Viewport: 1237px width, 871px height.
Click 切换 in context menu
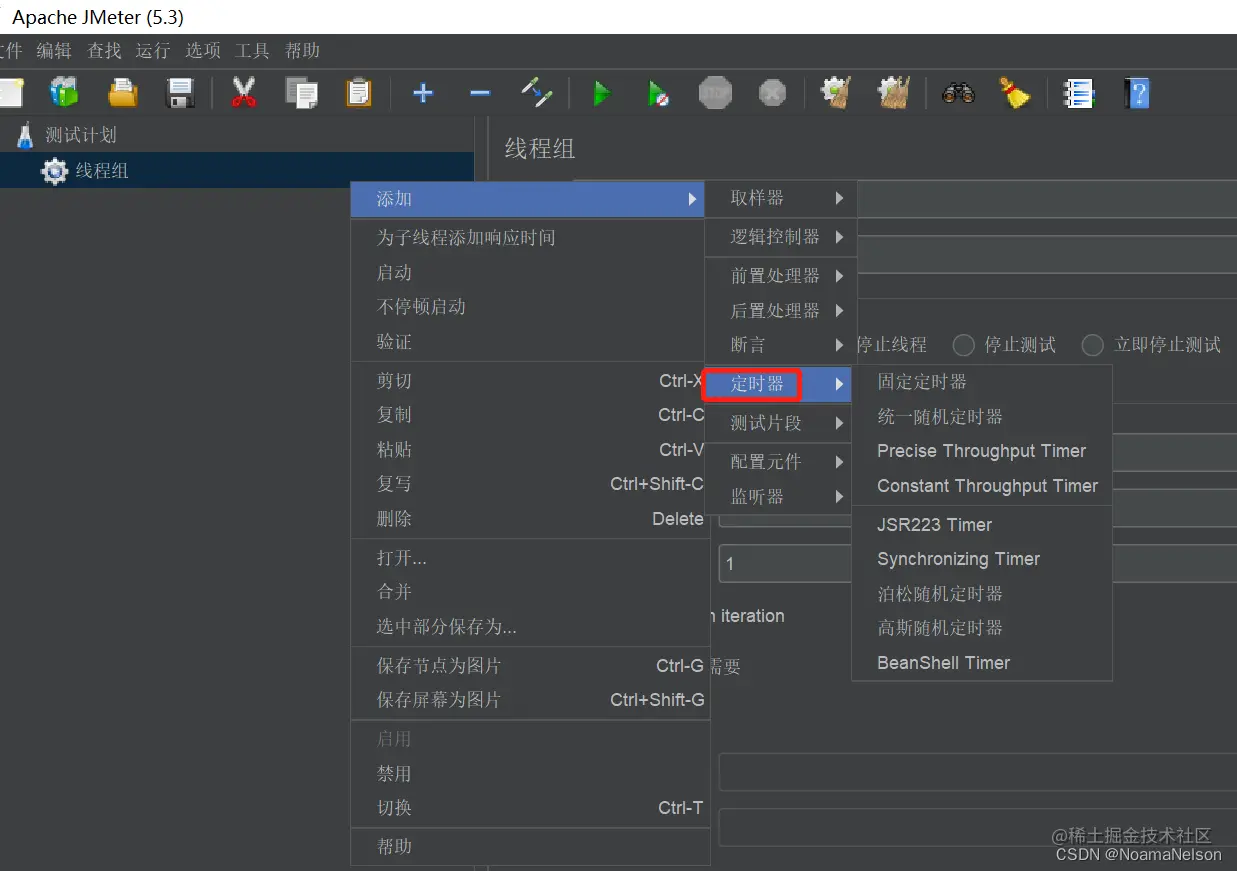pos(530,808)
